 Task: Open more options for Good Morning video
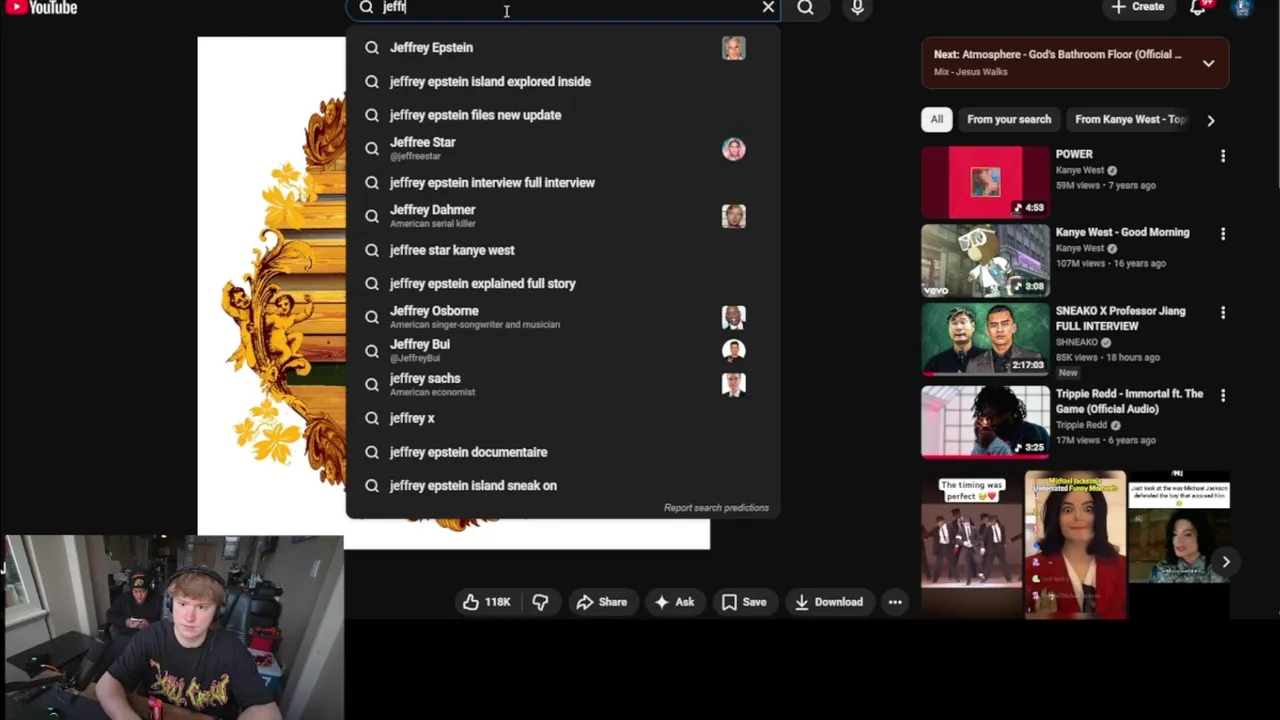point(1222,234)
